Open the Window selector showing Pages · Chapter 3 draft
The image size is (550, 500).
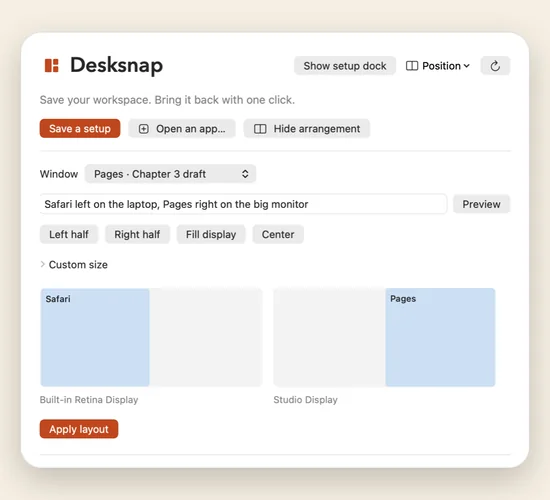tap(170, 174)
